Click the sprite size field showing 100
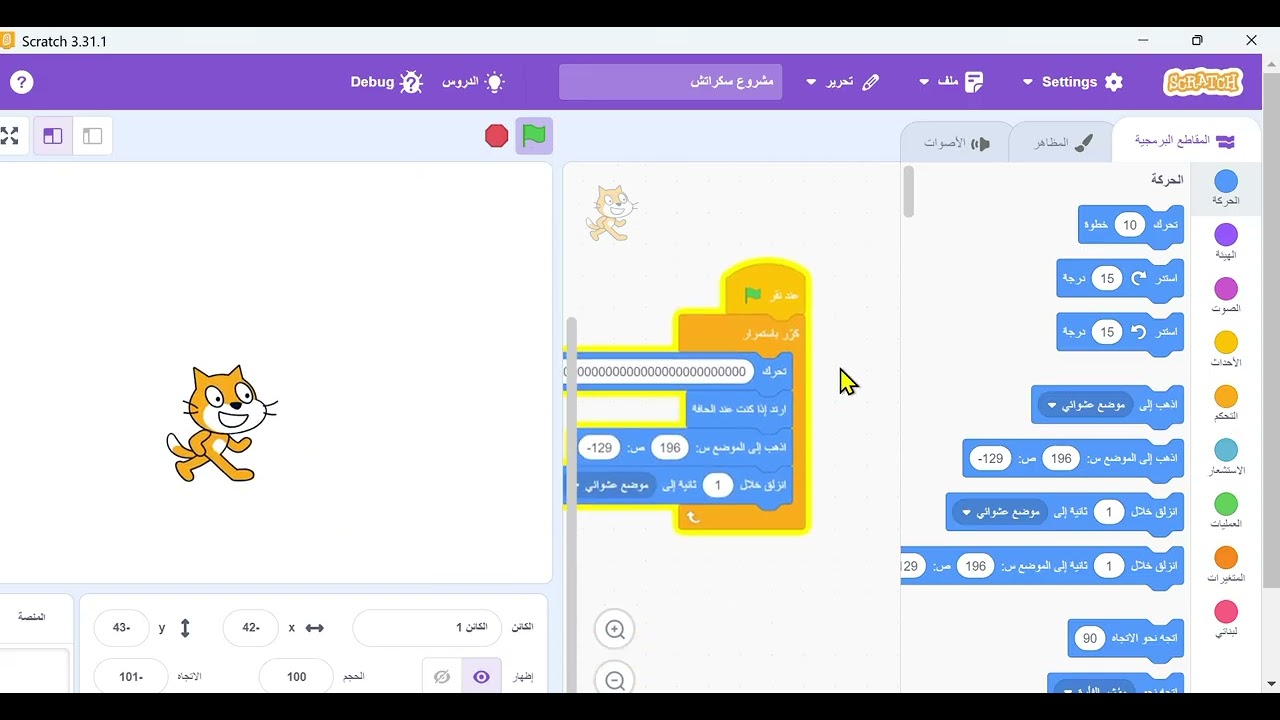 tap(296, 677)
